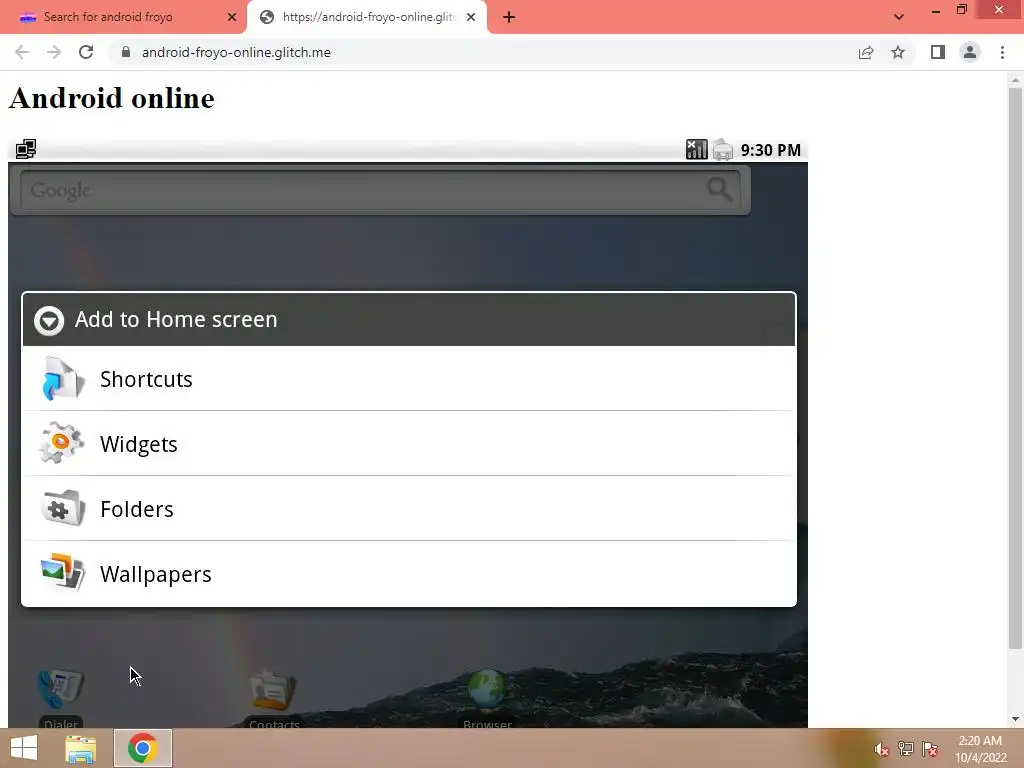Click the page vertical scrollbar
The height and width of the screenshot is (768, 1024).
1015,368
